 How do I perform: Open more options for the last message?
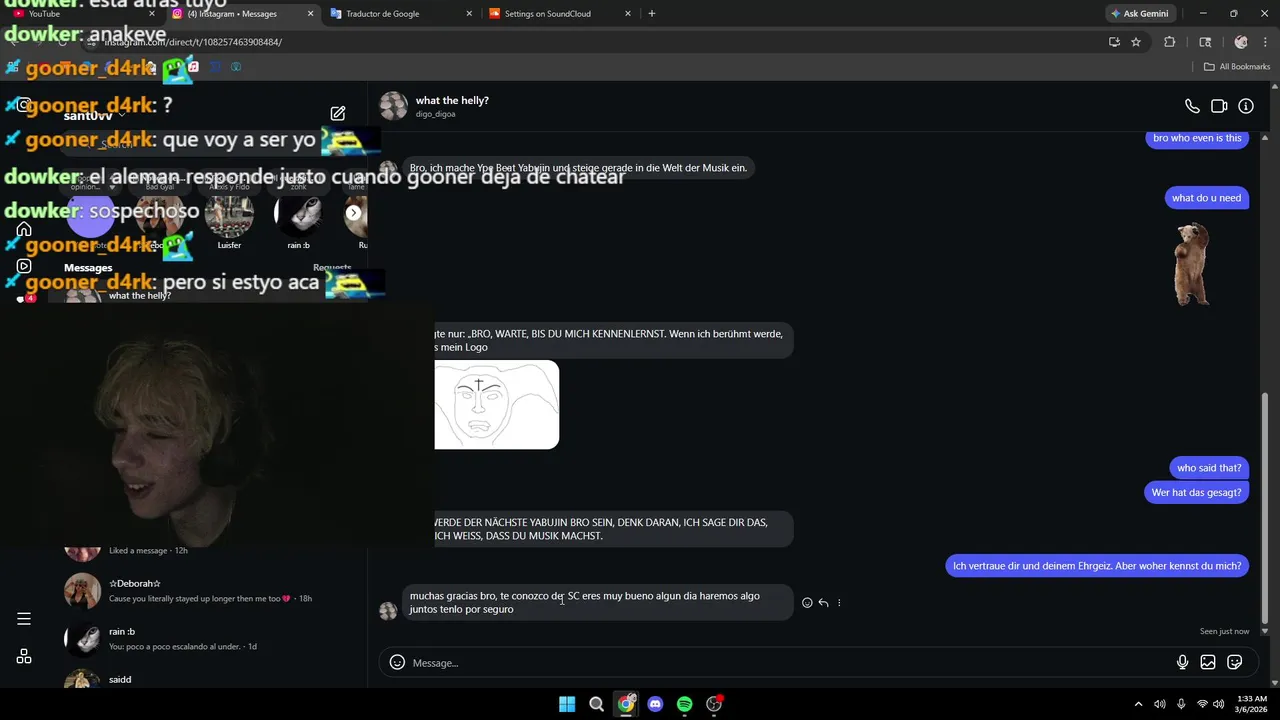pyautogui.click(x=839, y=603)
